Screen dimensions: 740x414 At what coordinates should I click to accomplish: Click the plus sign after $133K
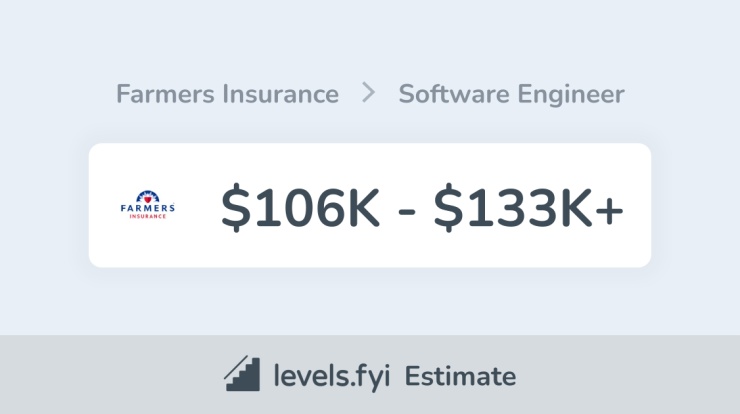click(x=609, y=211)
